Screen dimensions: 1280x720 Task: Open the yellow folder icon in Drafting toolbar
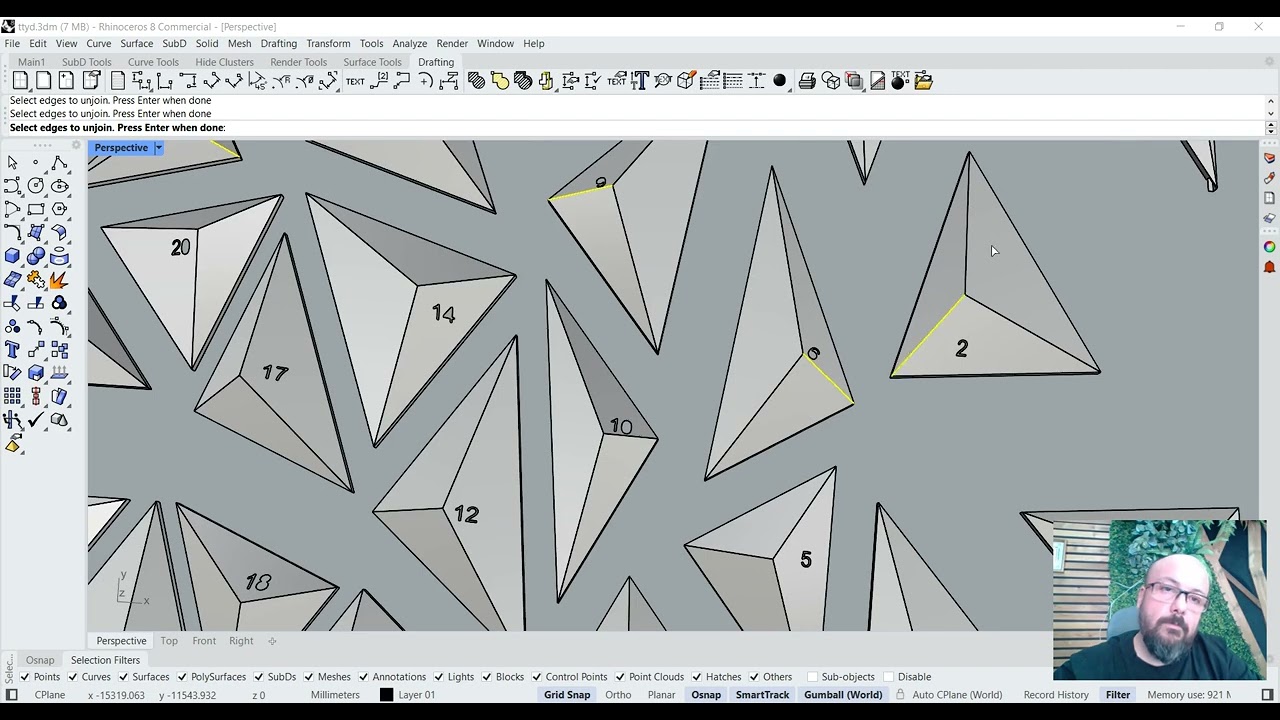tap(923, 81)
